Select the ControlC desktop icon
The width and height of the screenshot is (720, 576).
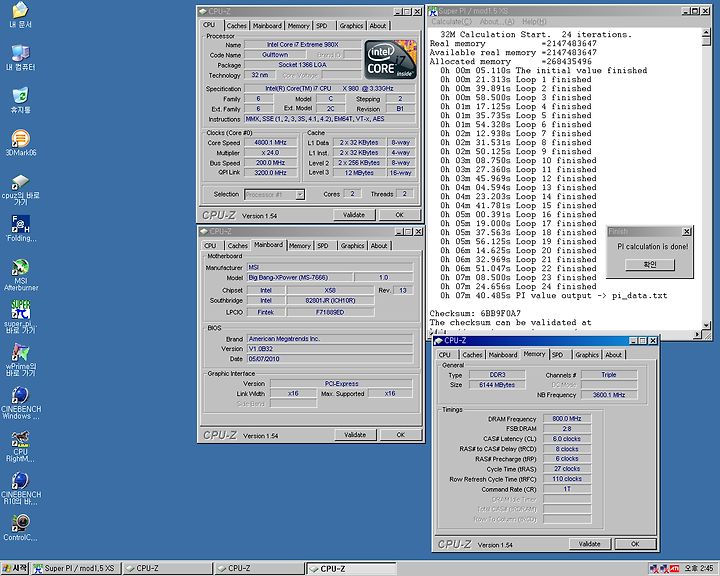[21, 527]
